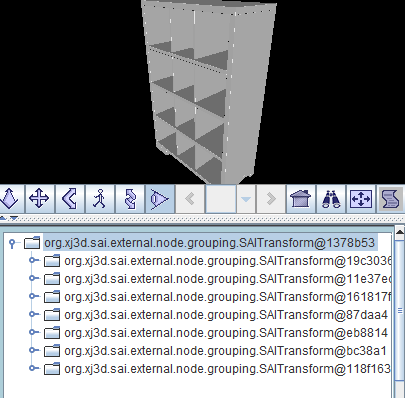Fit world to view with arrows icon
Viewport: 405px width, 398px height.
point(361,199)
